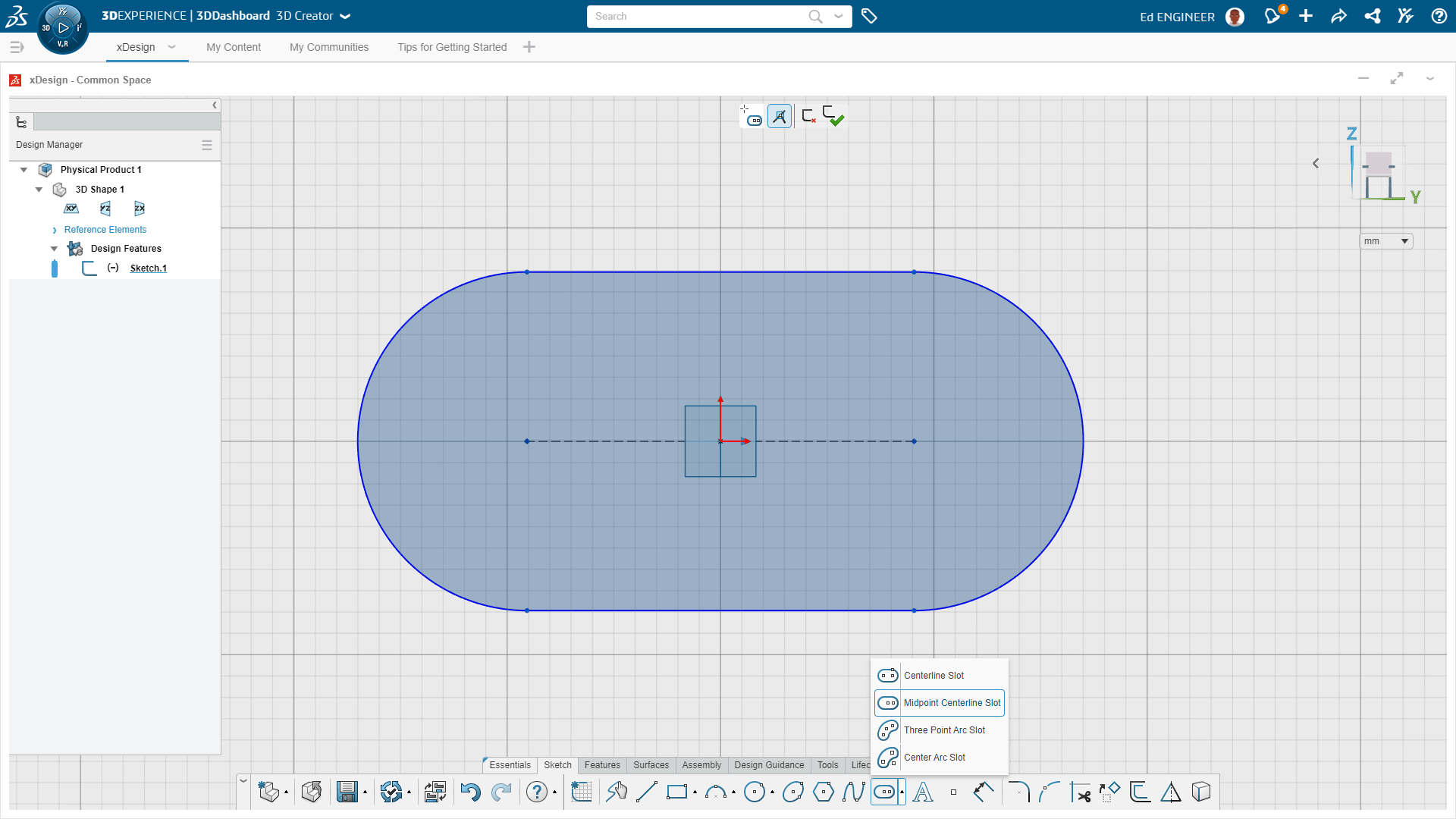Collapse the Physical Product 1 tree node
This screenshot has width=1456, height=819.
[x=24, y=170]
